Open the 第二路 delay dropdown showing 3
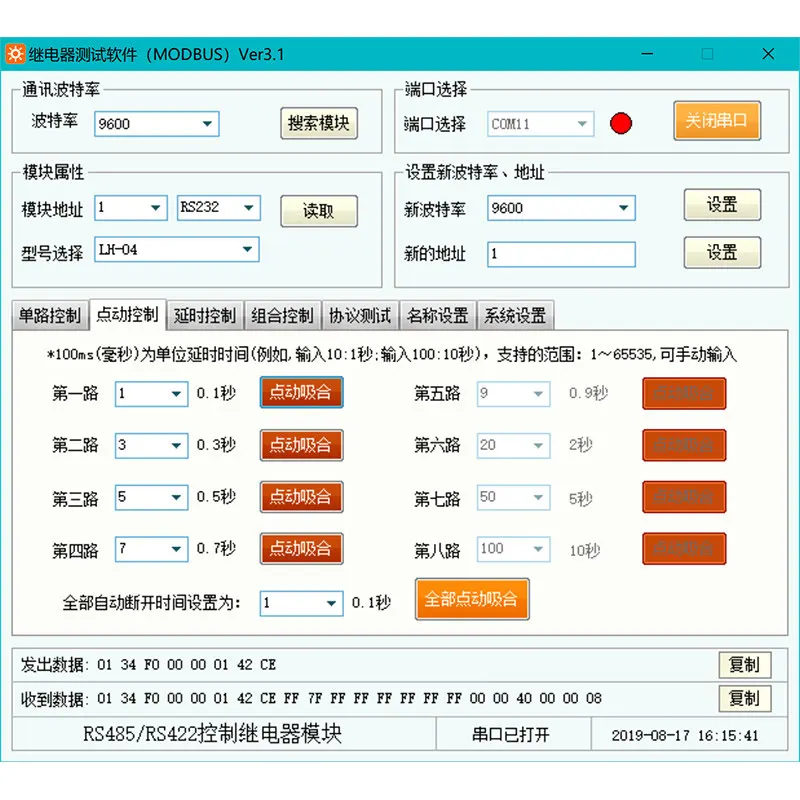This screenshot has width=800, height=800. pyautogui.click(x=152, y=445)
